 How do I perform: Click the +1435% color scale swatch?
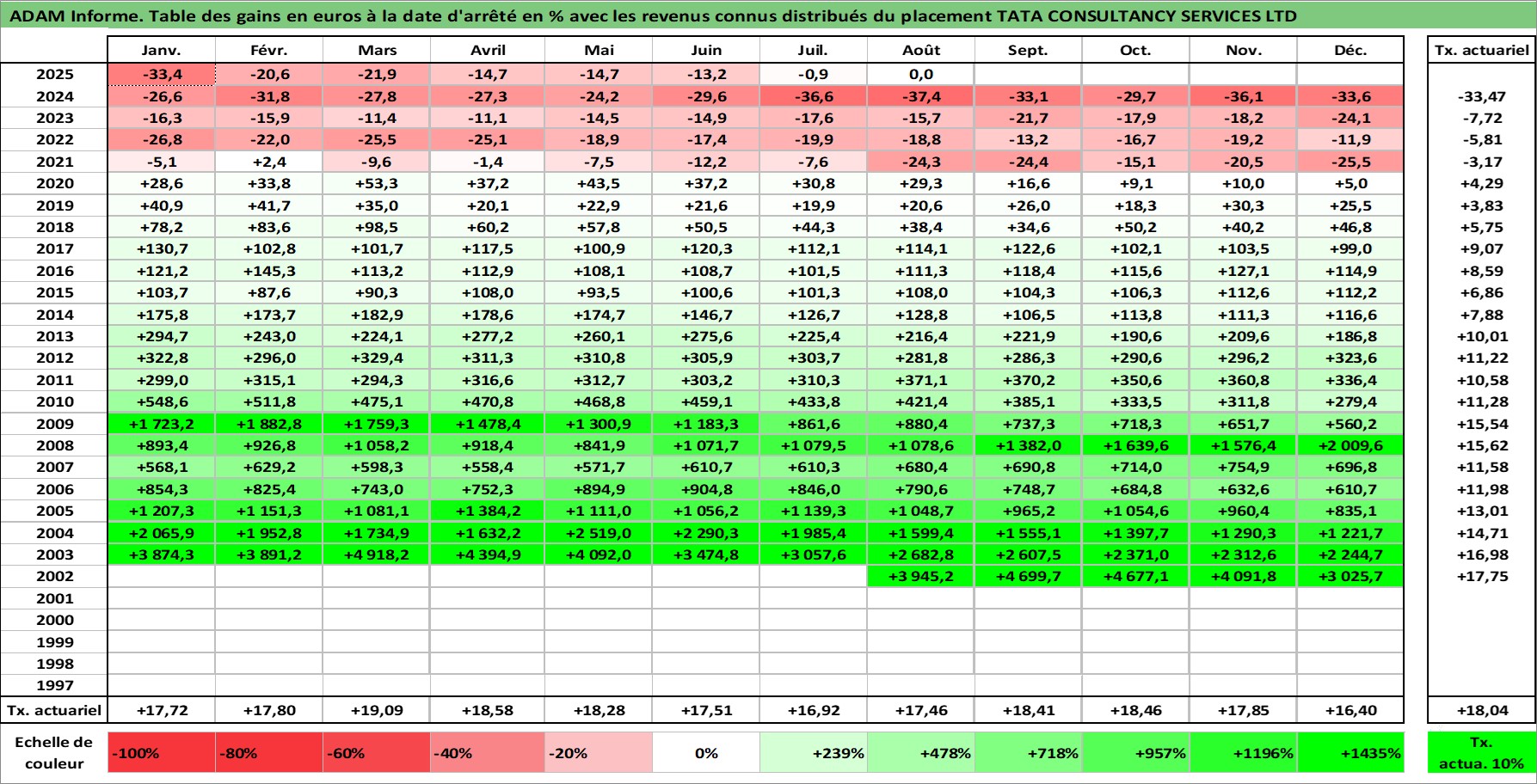pos(1350,753)
